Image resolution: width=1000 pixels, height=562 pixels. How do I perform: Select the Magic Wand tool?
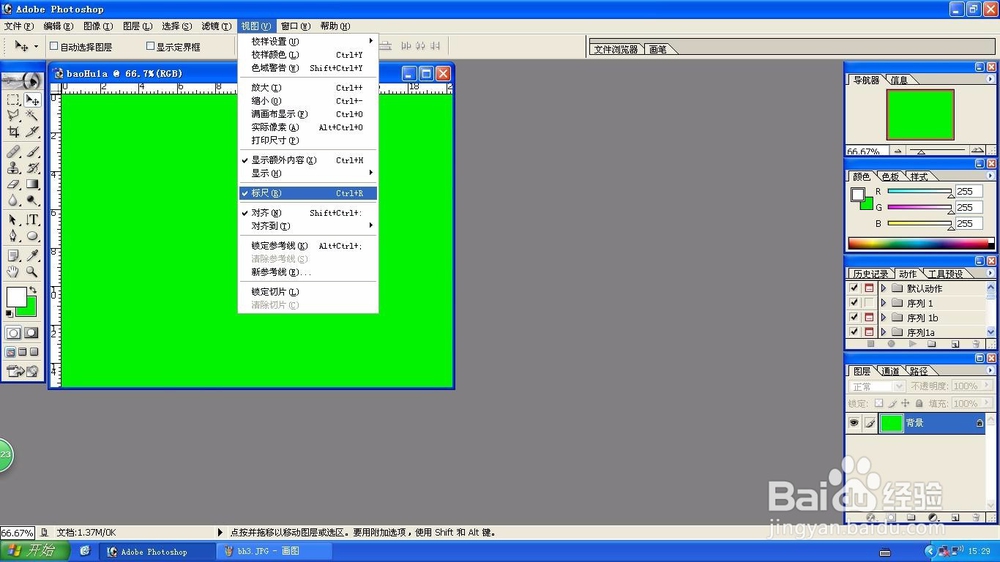[x=32, y=115]
